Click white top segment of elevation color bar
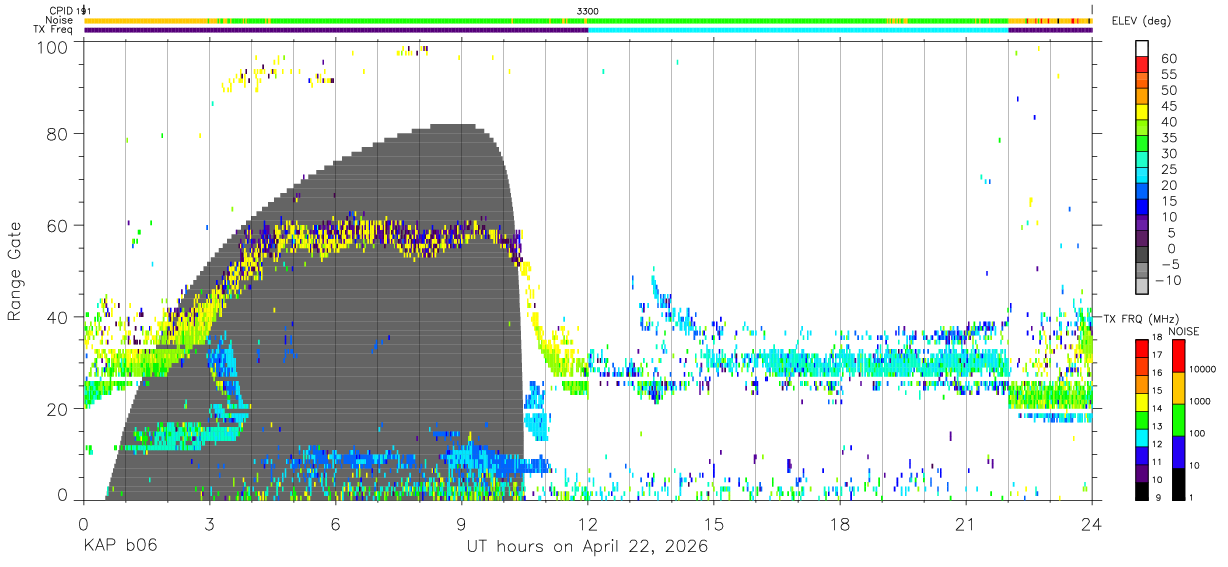The width and height of the screenshot is (1228, 567). (1143, 48)
